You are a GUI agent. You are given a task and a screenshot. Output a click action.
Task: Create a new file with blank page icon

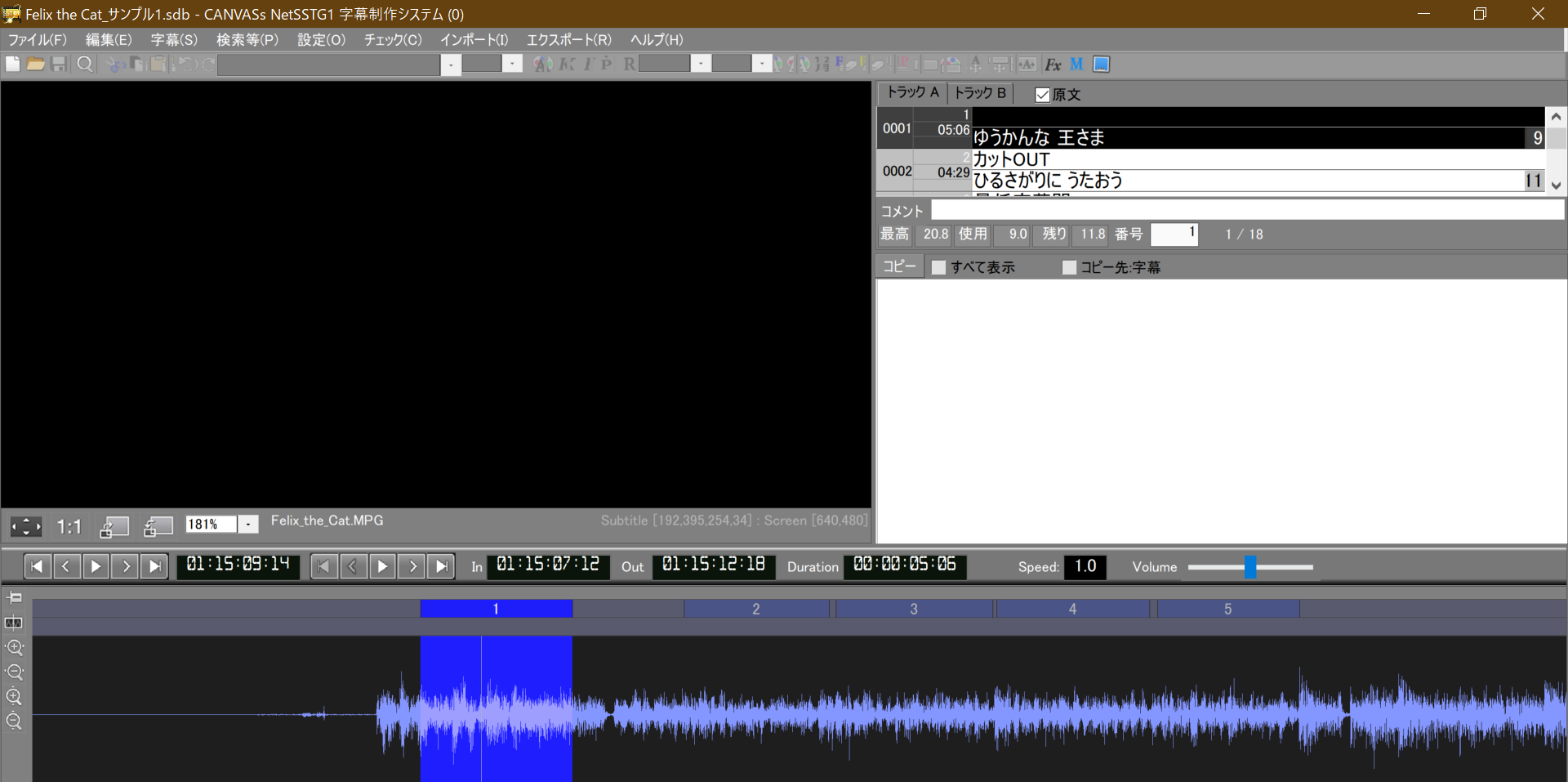(x=12, y=65)
